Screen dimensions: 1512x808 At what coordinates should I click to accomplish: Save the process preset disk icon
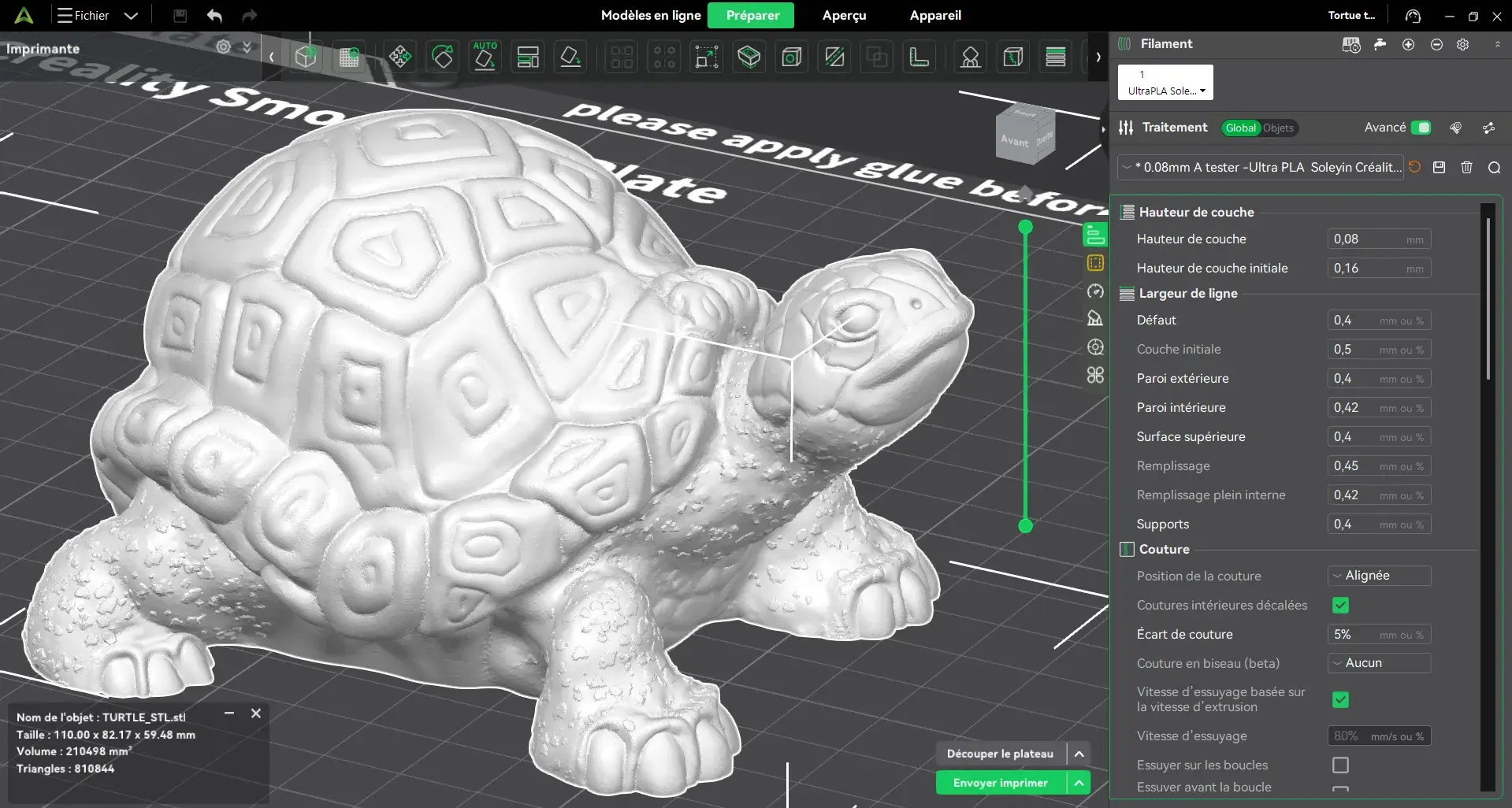pyautogui.click(x=1440, y=167)
